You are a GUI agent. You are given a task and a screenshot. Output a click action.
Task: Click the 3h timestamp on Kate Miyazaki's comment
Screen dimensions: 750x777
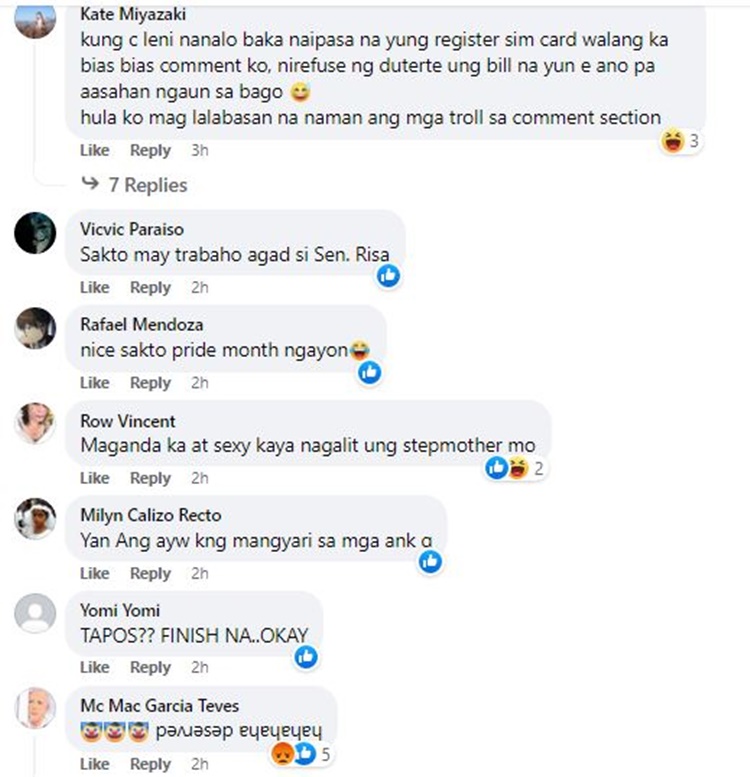[x=200, y=150]
